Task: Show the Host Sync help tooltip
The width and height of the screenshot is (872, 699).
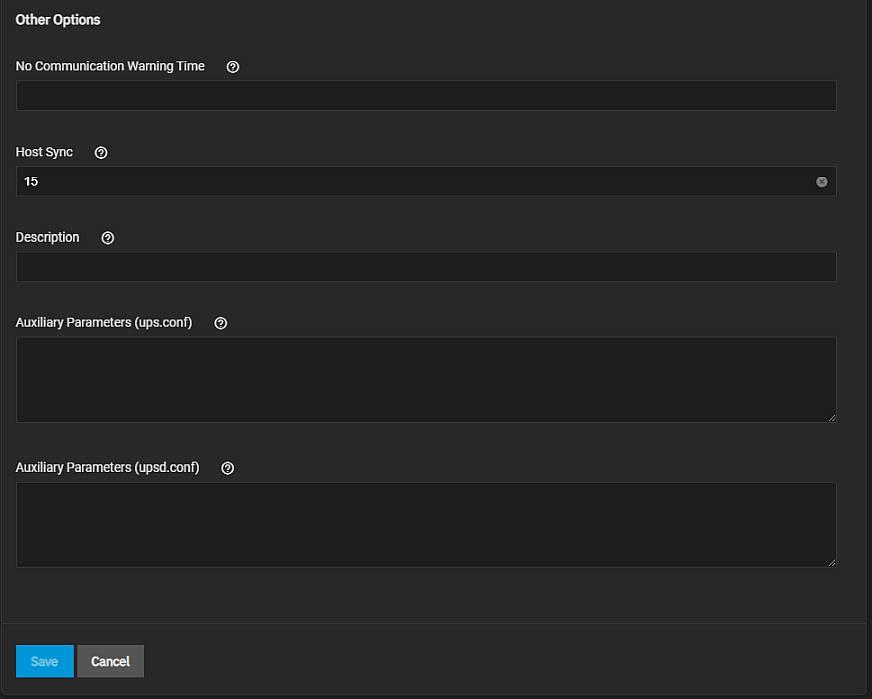Action: [x=101, y=152]
